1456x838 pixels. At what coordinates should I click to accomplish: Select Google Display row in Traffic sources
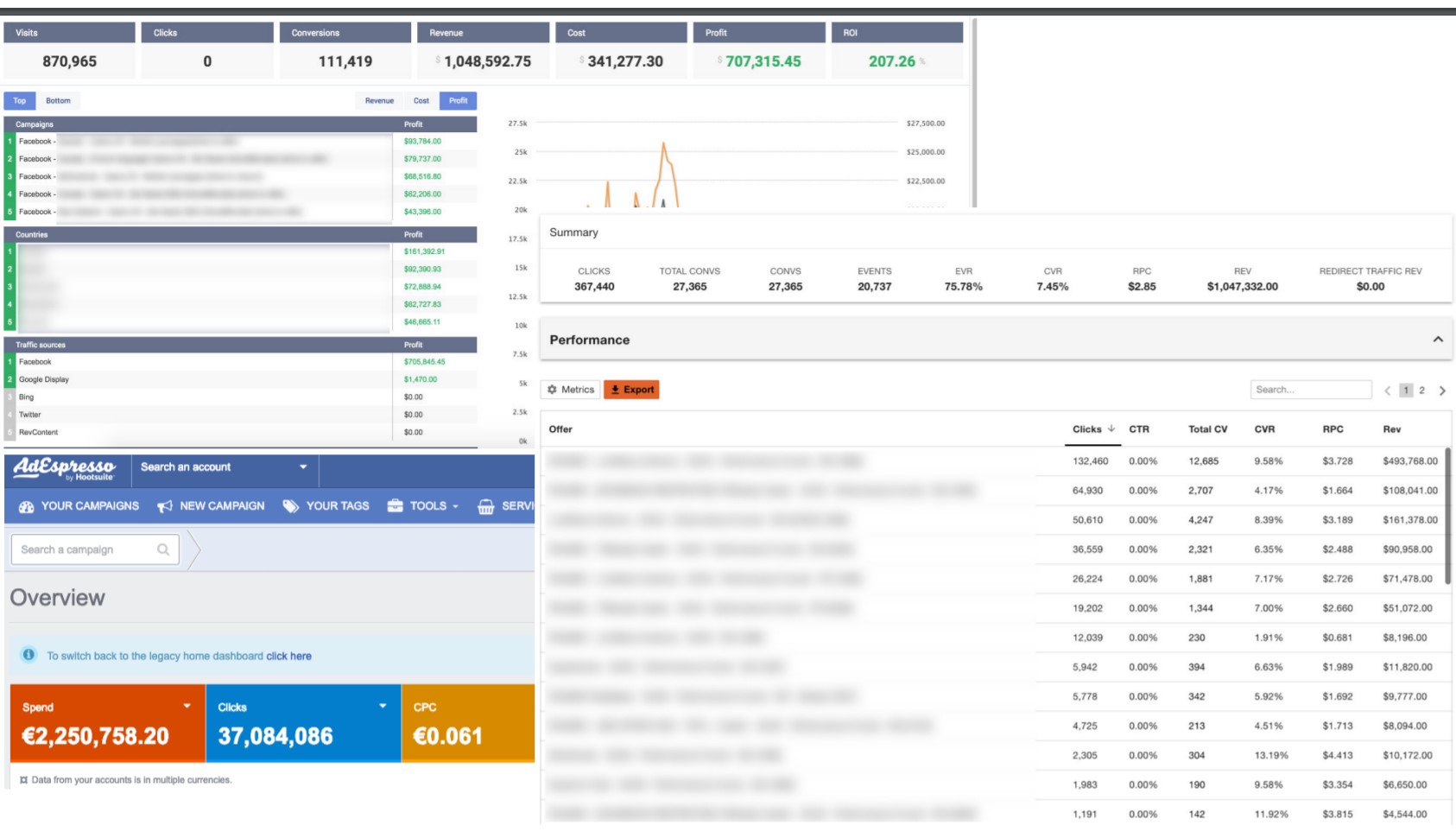pos(241,379)
